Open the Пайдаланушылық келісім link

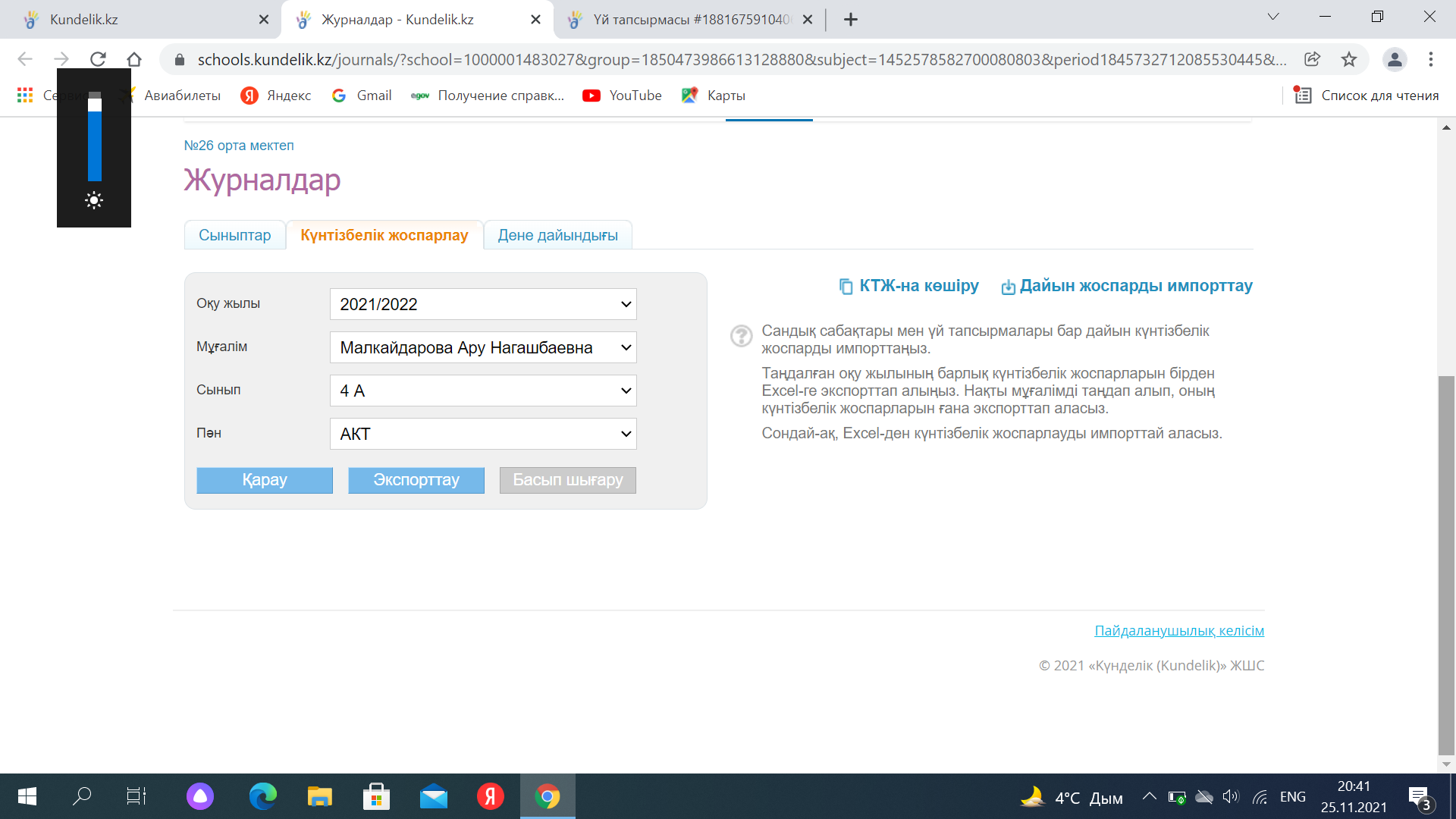1179,631
